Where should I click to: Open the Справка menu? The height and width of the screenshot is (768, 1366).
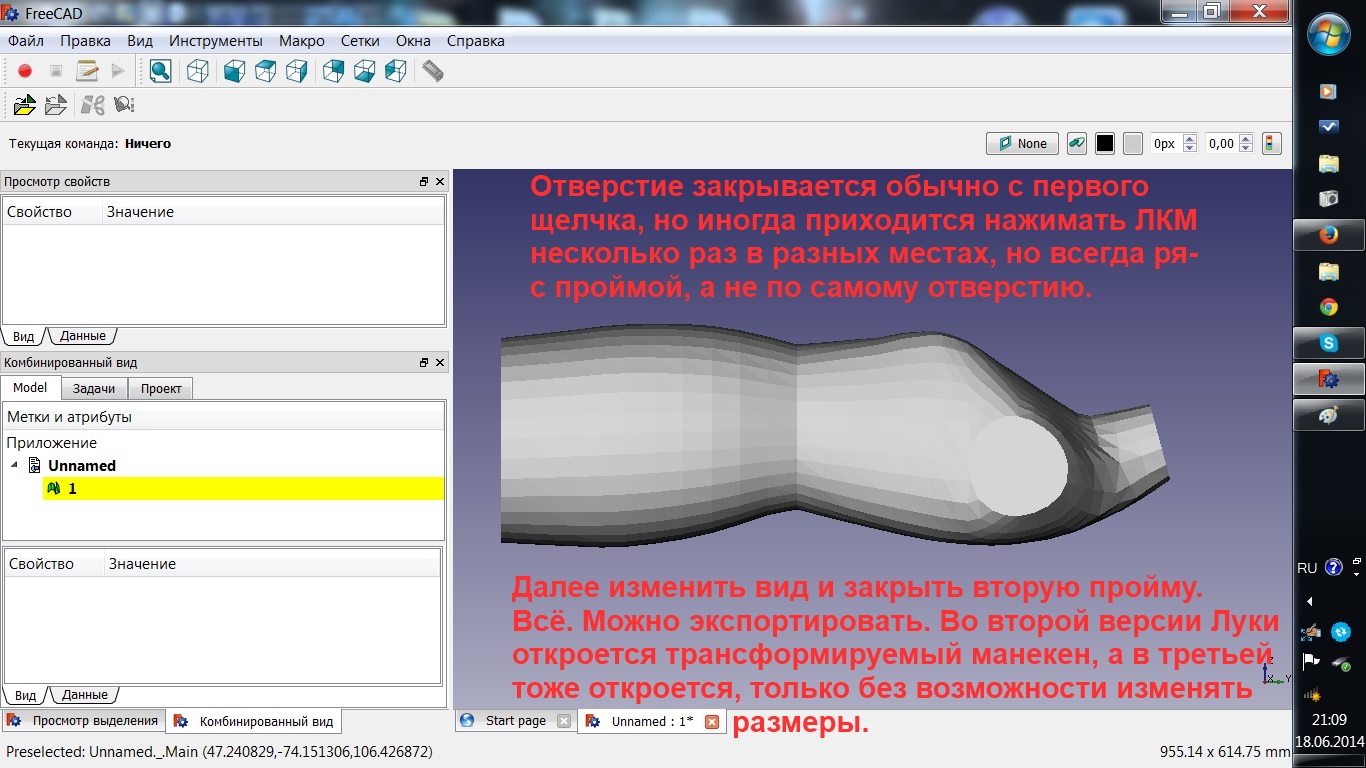(476, 41)
